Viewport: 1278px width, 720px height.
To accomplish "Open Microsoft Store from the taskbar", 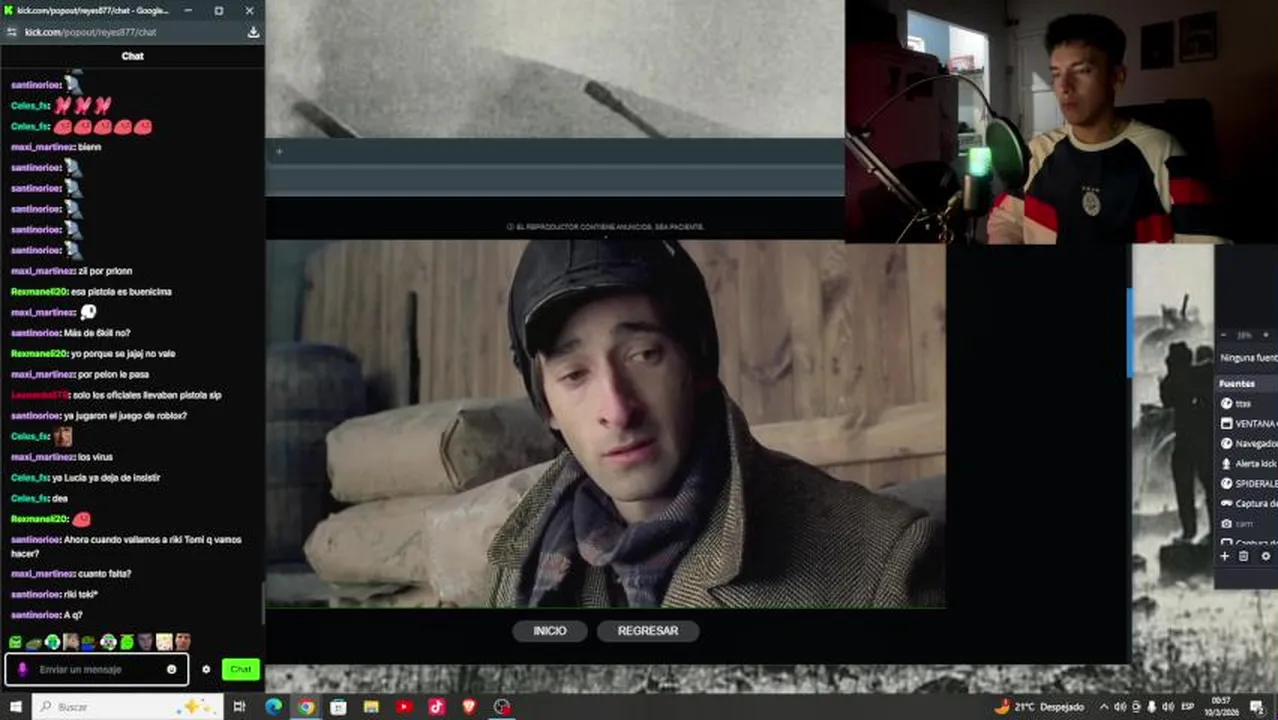I will point(338,707).
